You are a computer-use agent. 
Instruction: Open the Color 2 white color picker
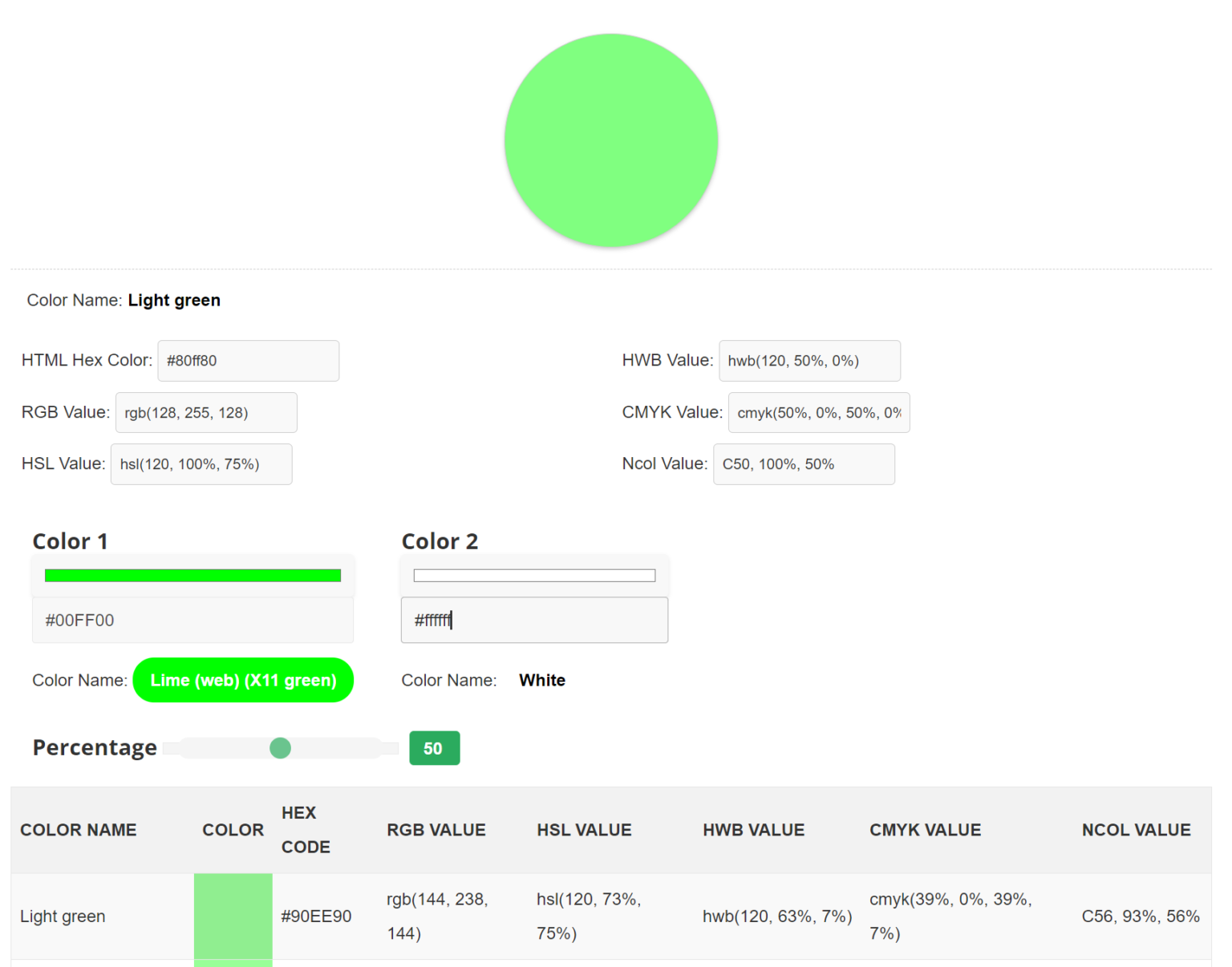534,576
